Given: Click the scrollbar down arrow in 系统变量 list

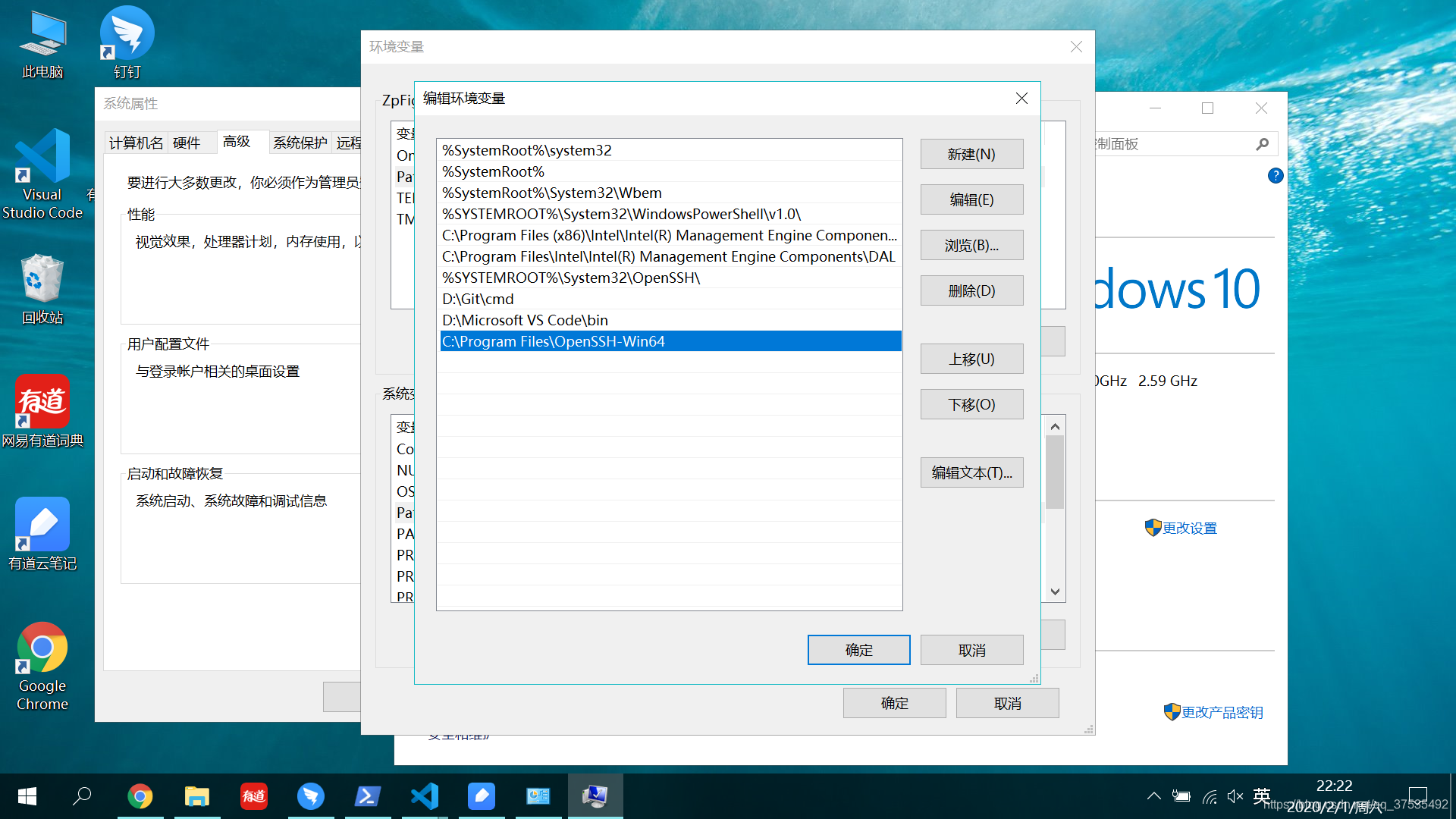Looking at the screenshot, I should point(1054,592).
